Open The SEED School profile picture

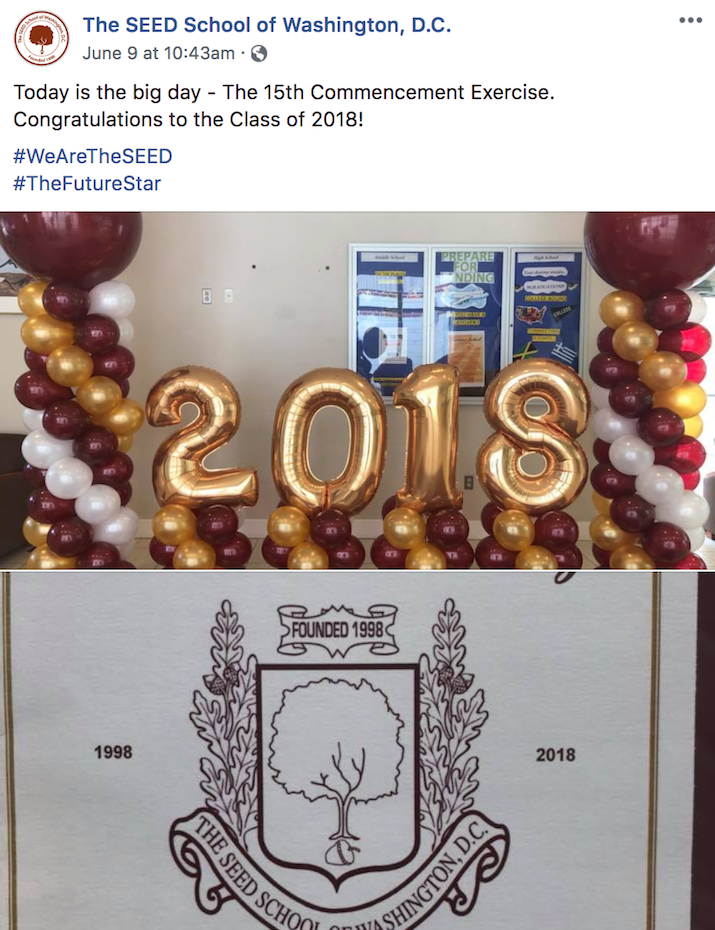point(42,39)
